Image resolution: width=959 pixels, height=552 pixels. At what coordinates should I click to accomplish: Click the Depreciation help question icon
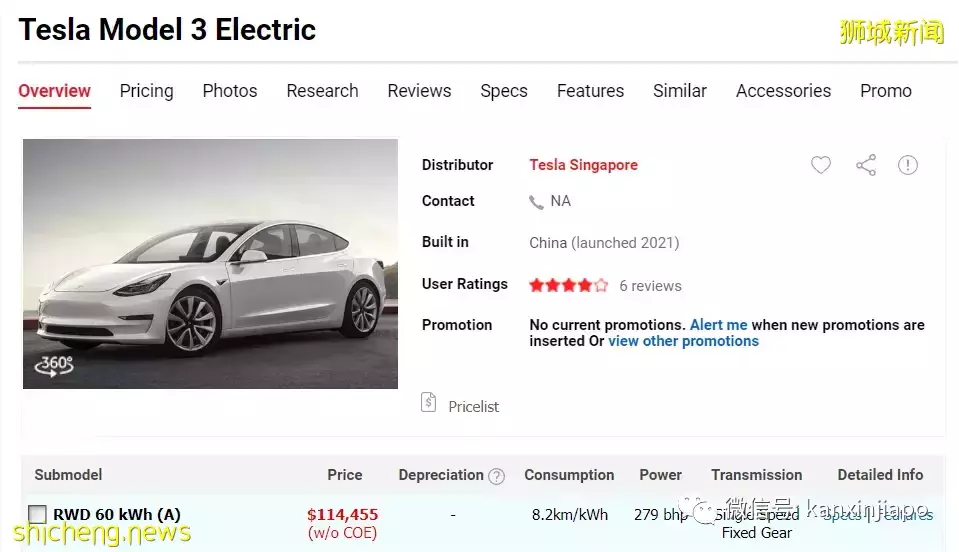(496, 476)
